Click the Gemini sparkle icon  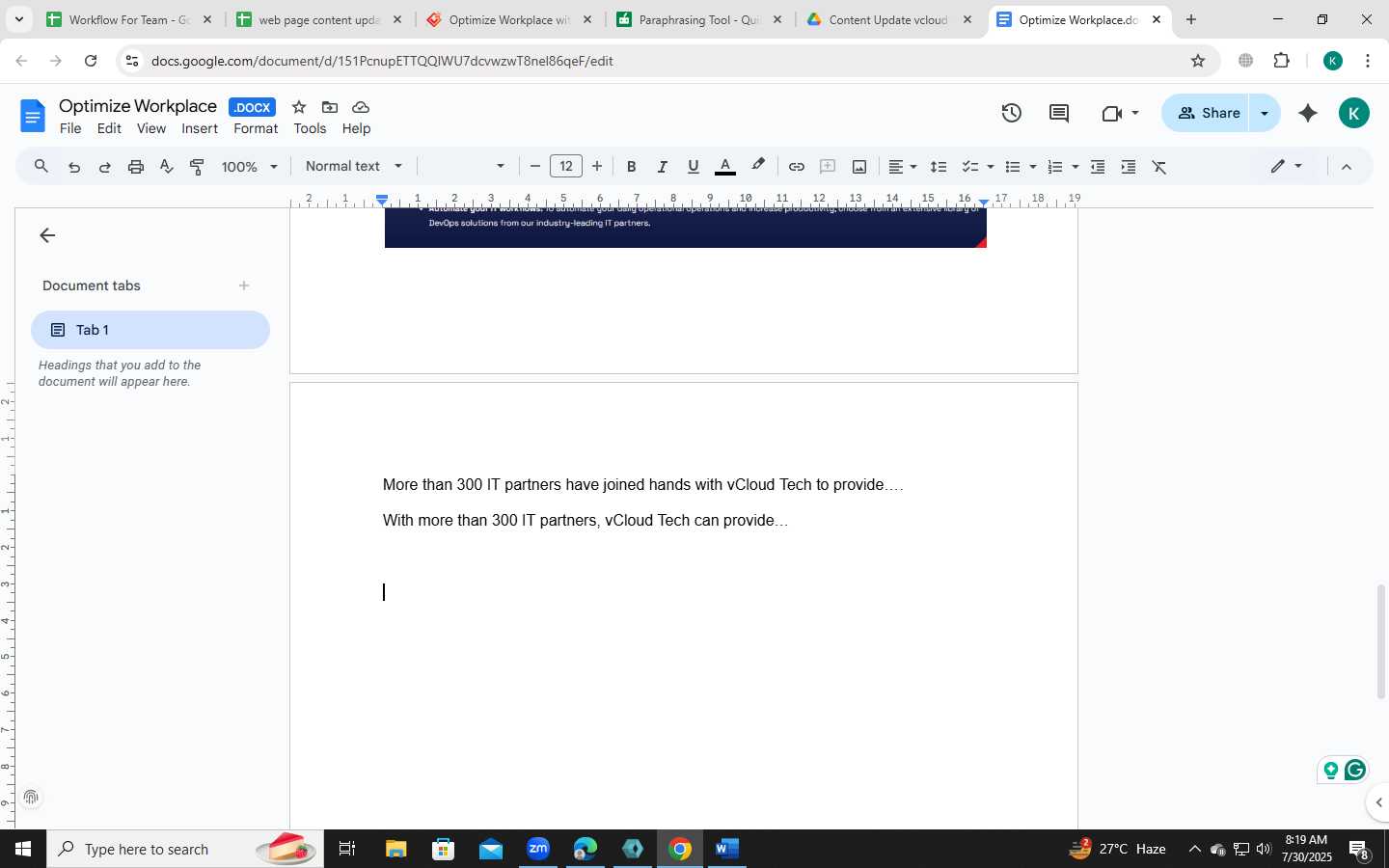click(1308, 113)
